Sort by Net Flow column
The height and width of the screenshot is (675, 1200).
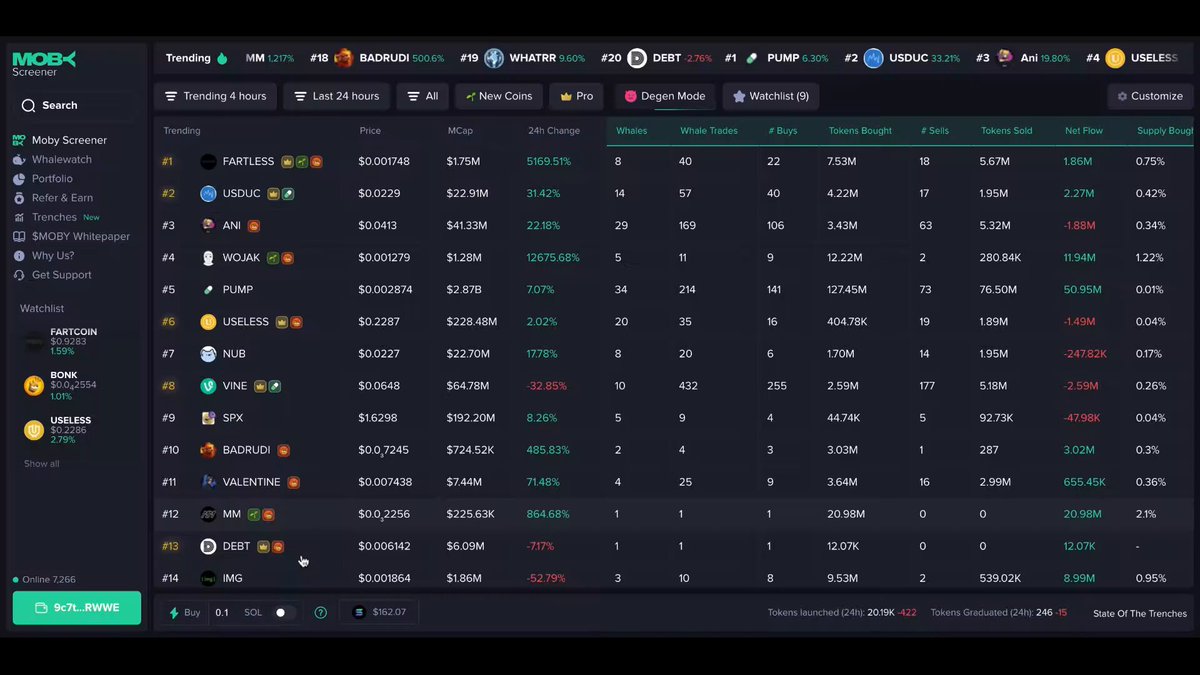1083,131
